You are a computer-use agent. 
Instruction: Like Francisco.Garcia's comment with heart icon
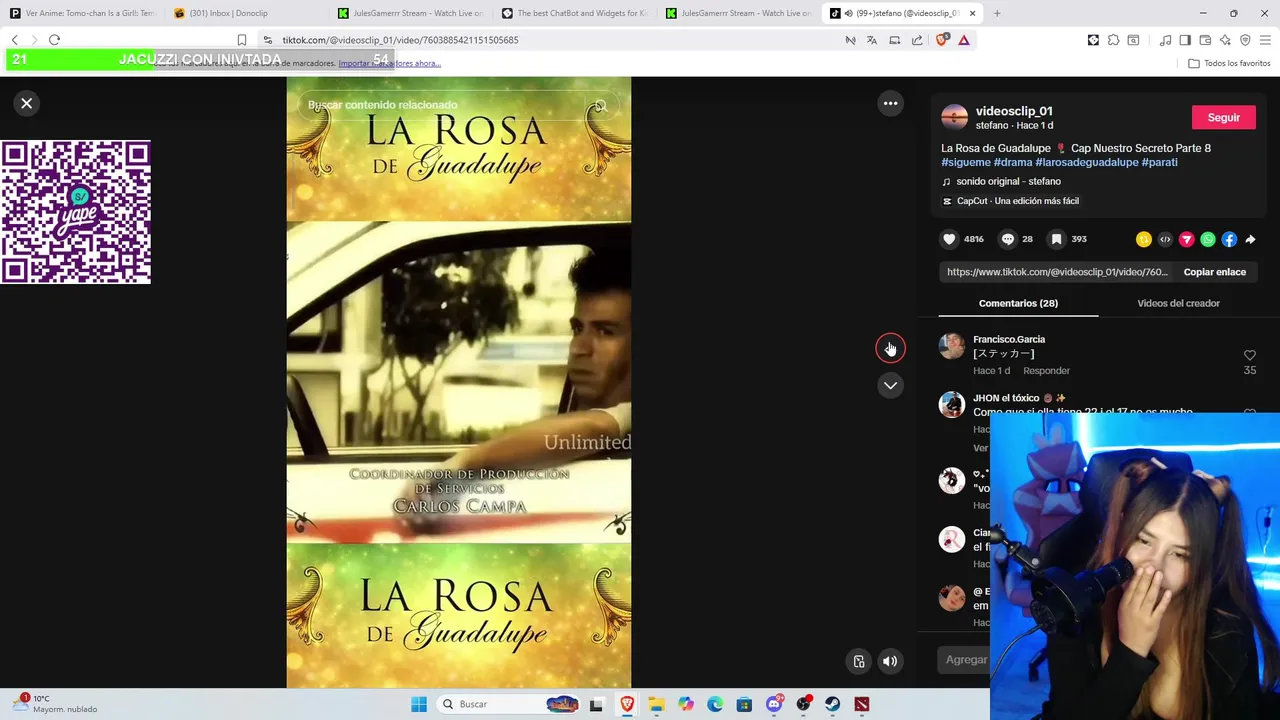[1249, 355]
